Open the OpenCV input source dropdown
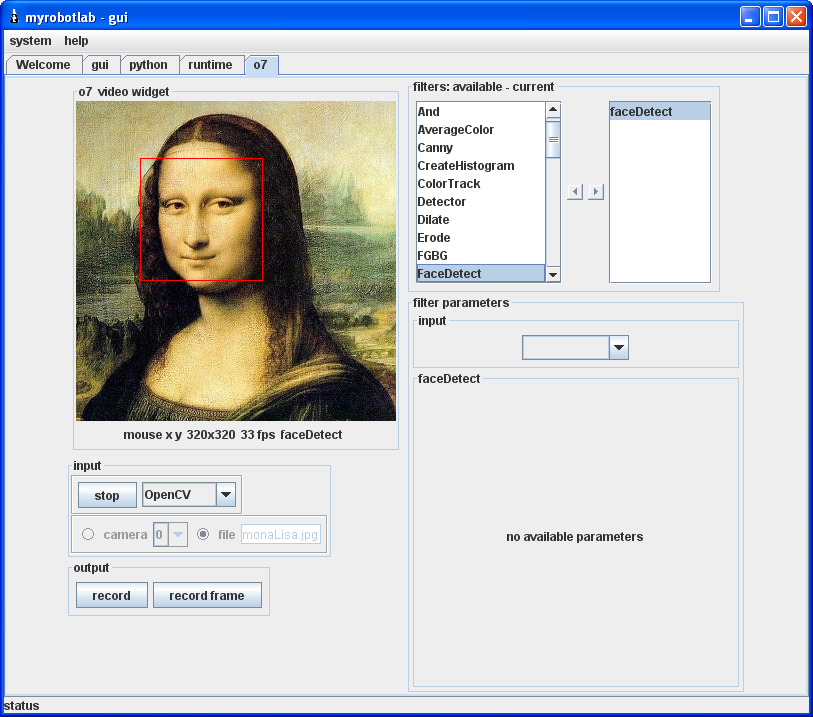The width and height of the screenshot is (813, 717). (x=227, y=494)
